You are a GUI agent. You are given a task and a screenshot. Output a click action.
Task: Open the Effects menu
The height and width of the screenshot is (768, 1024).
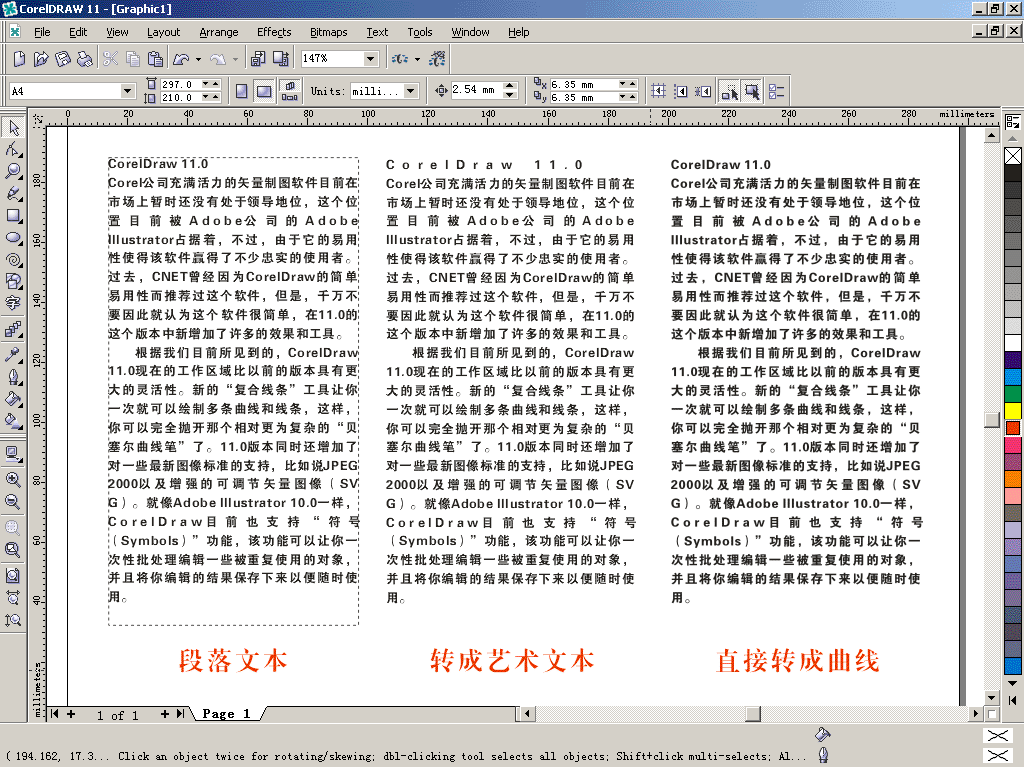pos(274,32)
